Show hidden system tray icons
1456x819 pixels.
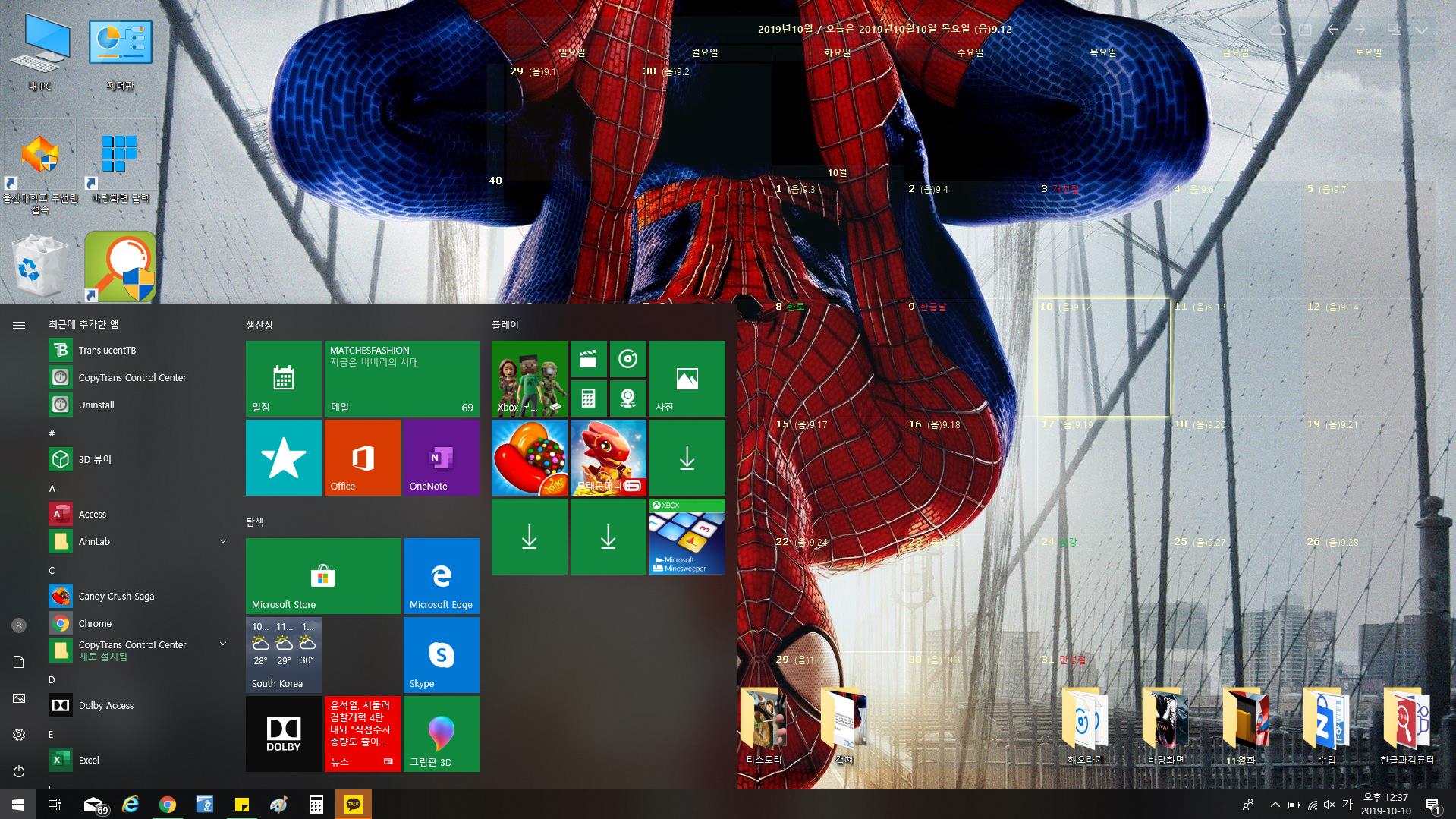1275,805
